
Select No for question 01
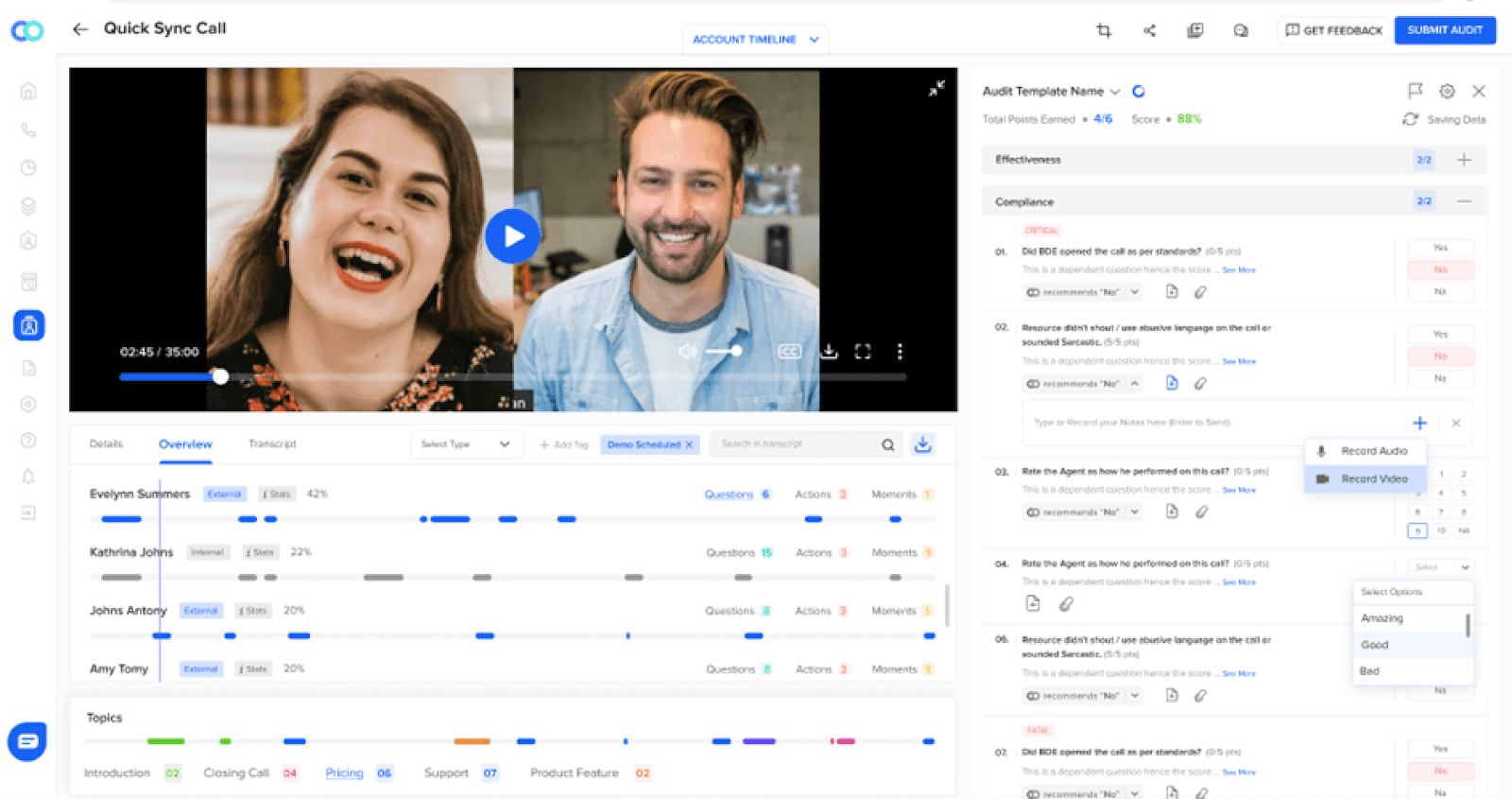click(x=1440, y=269)
